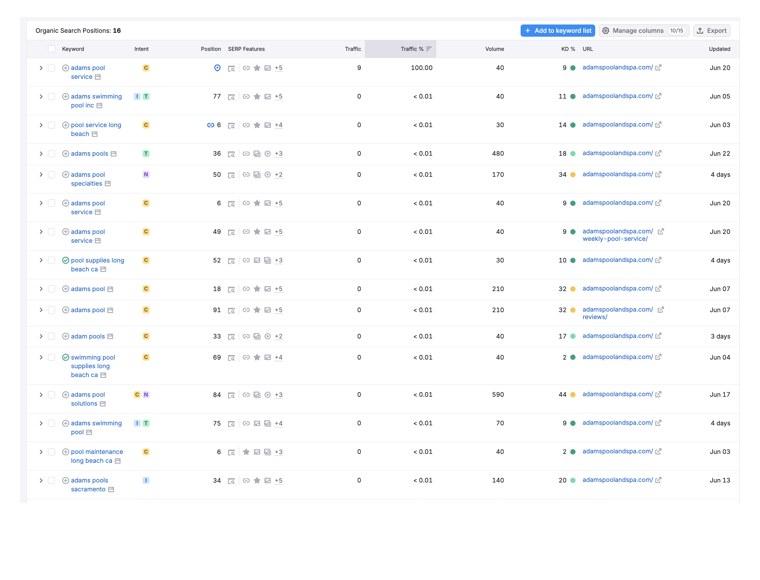The width and height of the screenshot is (760, 580).
Task: Open the Manage columns settings
Action: [x=644, y=31]
